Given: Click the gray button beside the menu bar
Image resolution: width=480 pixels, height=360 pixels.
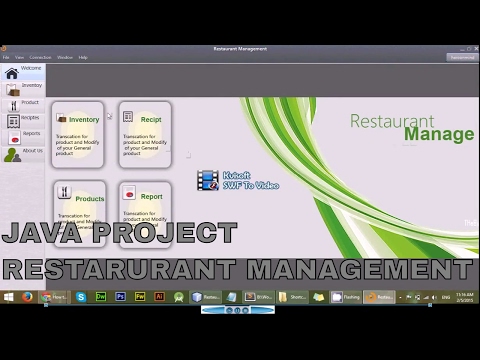Looking at the screenshot, I should click(462, 57).
